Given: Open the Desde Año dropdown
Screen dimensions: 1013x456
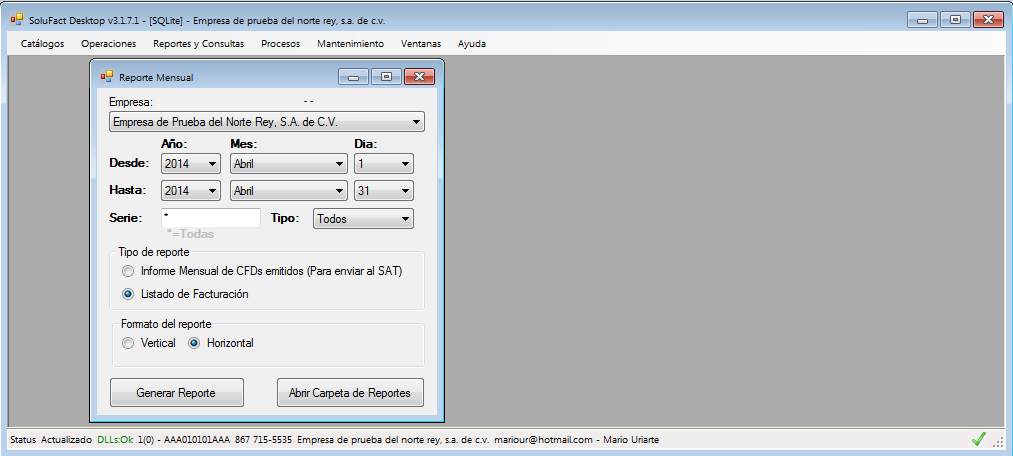Looking at the screenshot, I should point(191,163).
